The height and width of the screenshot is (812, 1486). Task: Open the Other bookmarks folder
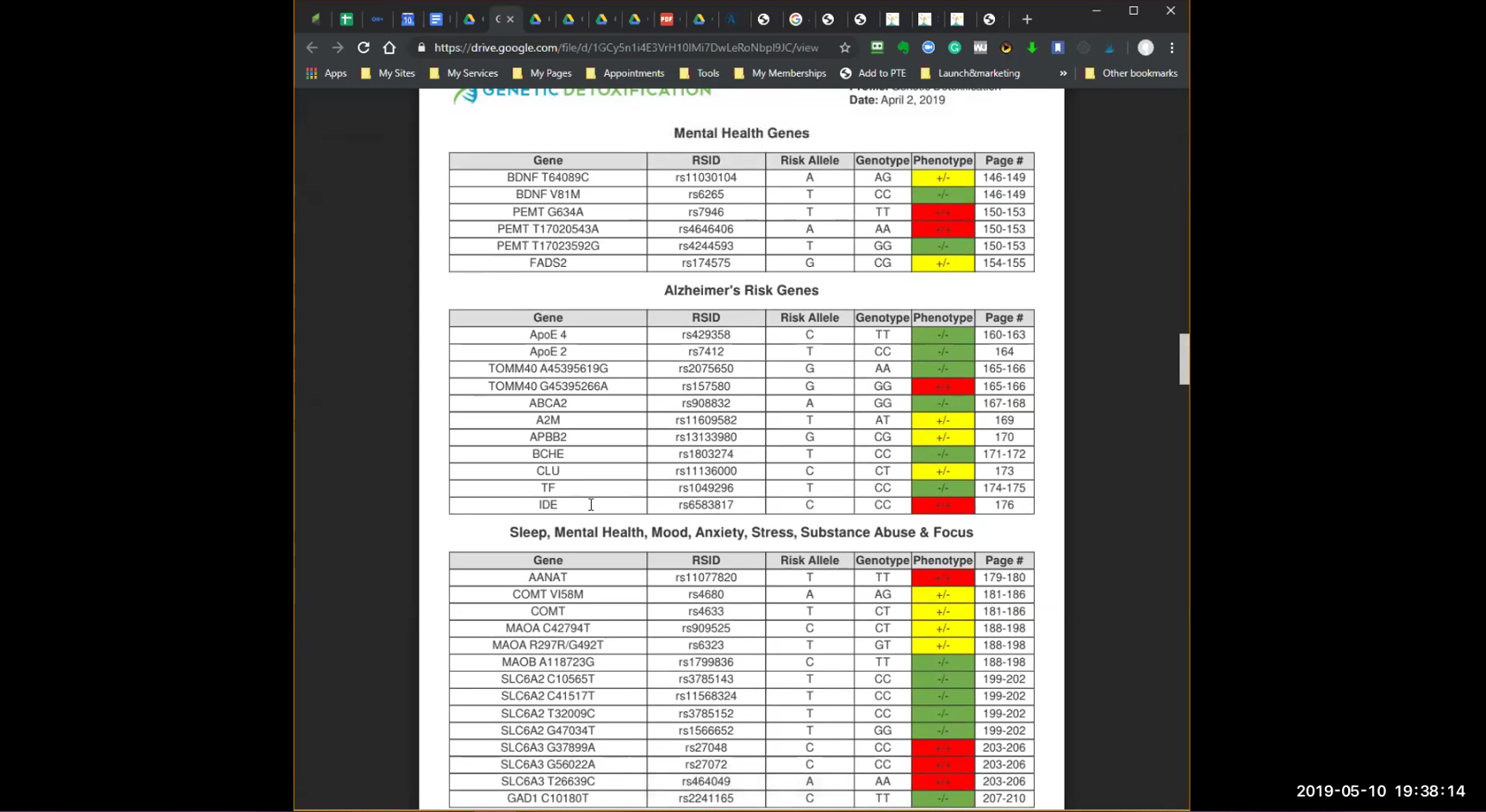(x=1131, y=73)
